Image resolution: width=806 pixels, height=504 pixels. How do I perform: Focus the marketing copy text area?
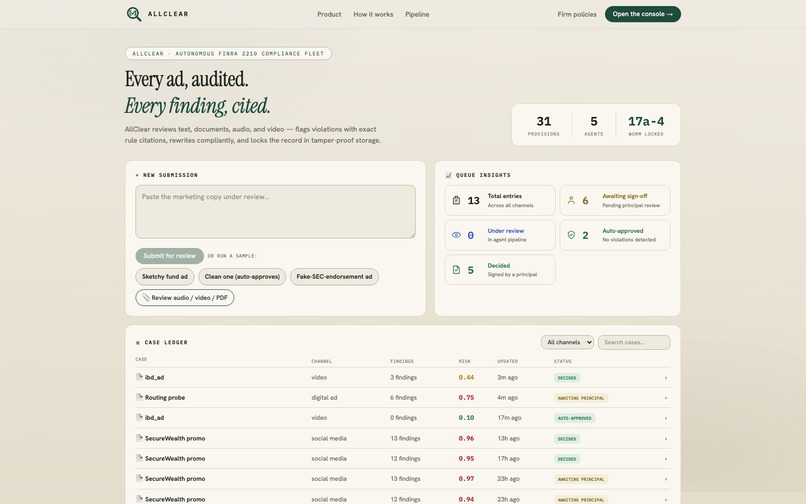tap(276, 212)
